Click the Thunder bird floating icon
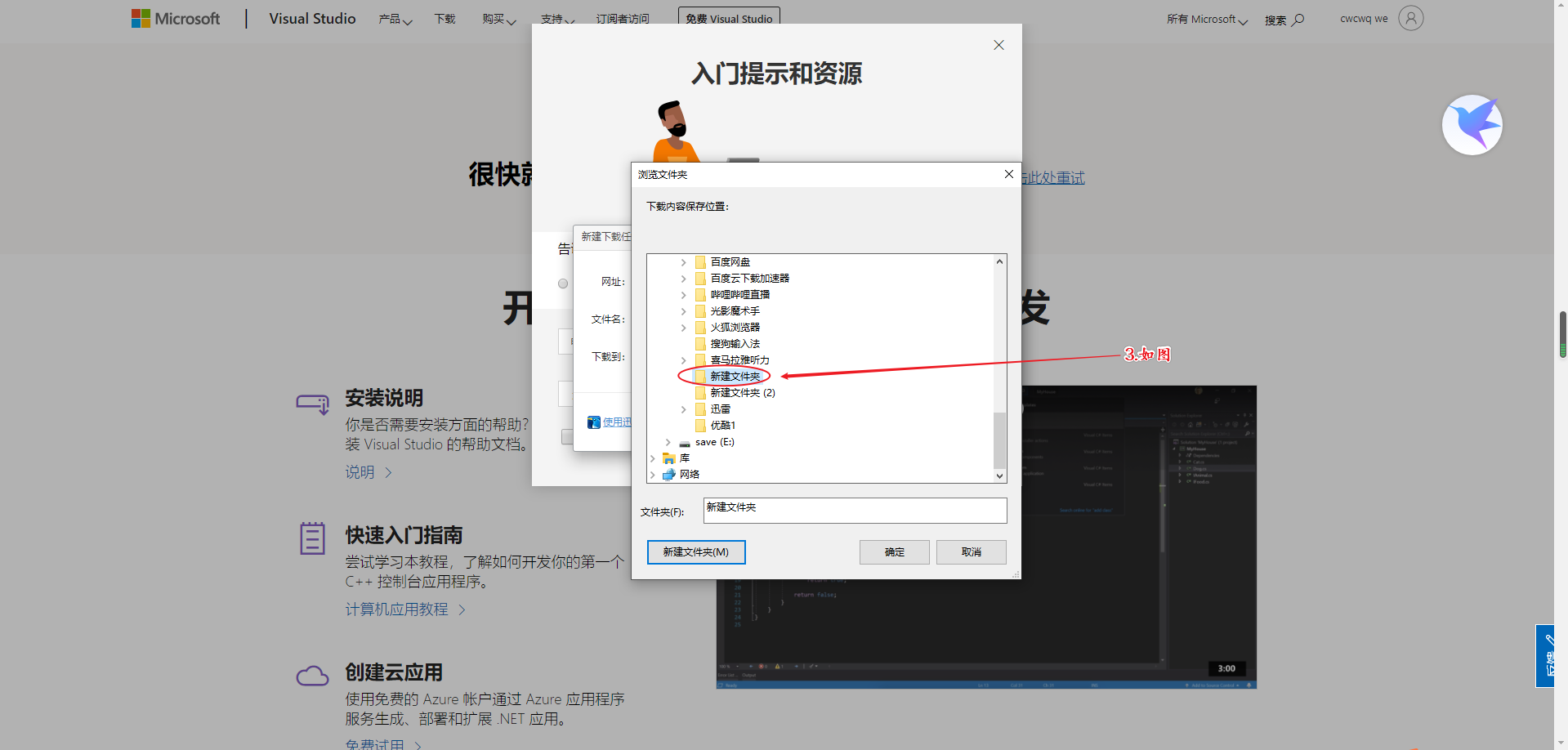Viewport: 1568px width, 750px height. click(1471, 124)
